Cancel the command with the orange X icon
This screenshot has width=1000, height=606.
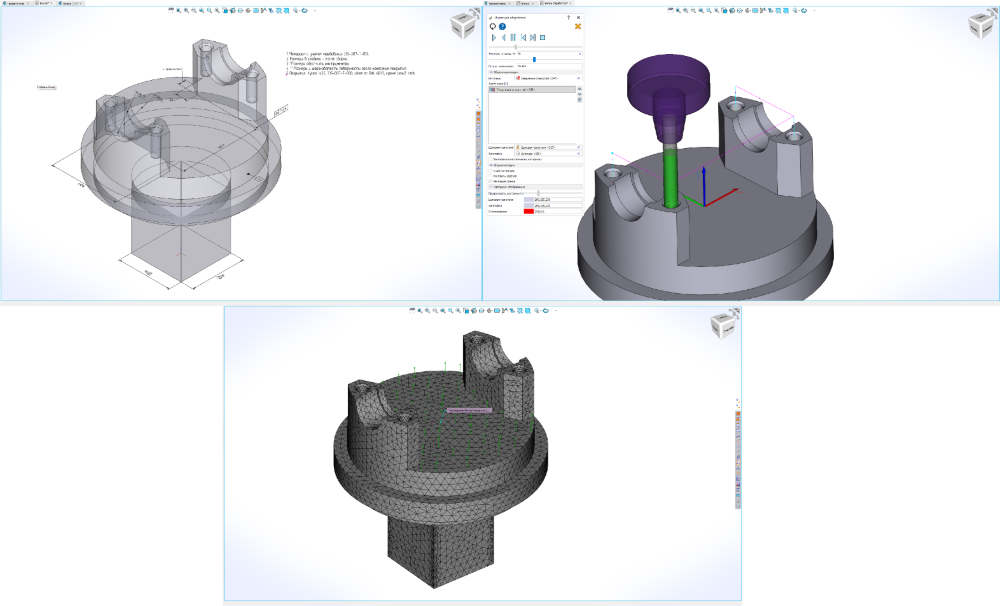tap(578, 26)
